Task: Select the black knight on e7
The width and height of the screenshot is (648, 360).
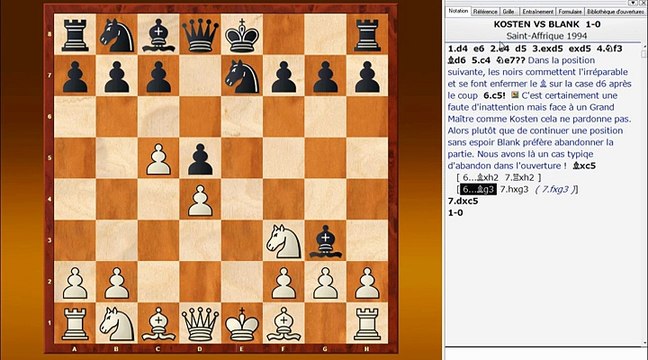Action: click(x=242, y=76)
